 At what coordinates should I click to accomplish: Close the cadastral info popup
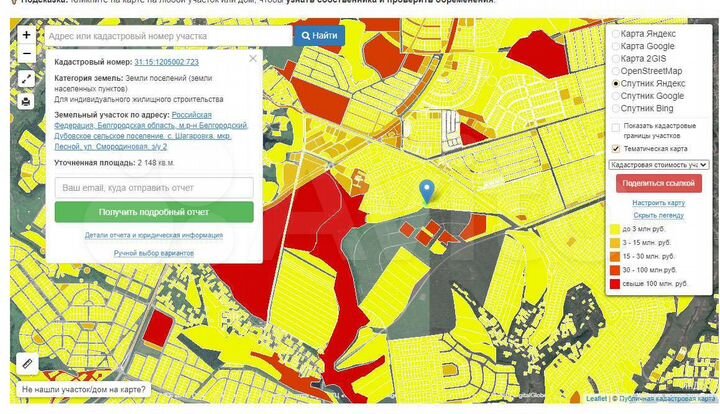tap(253, 58)
